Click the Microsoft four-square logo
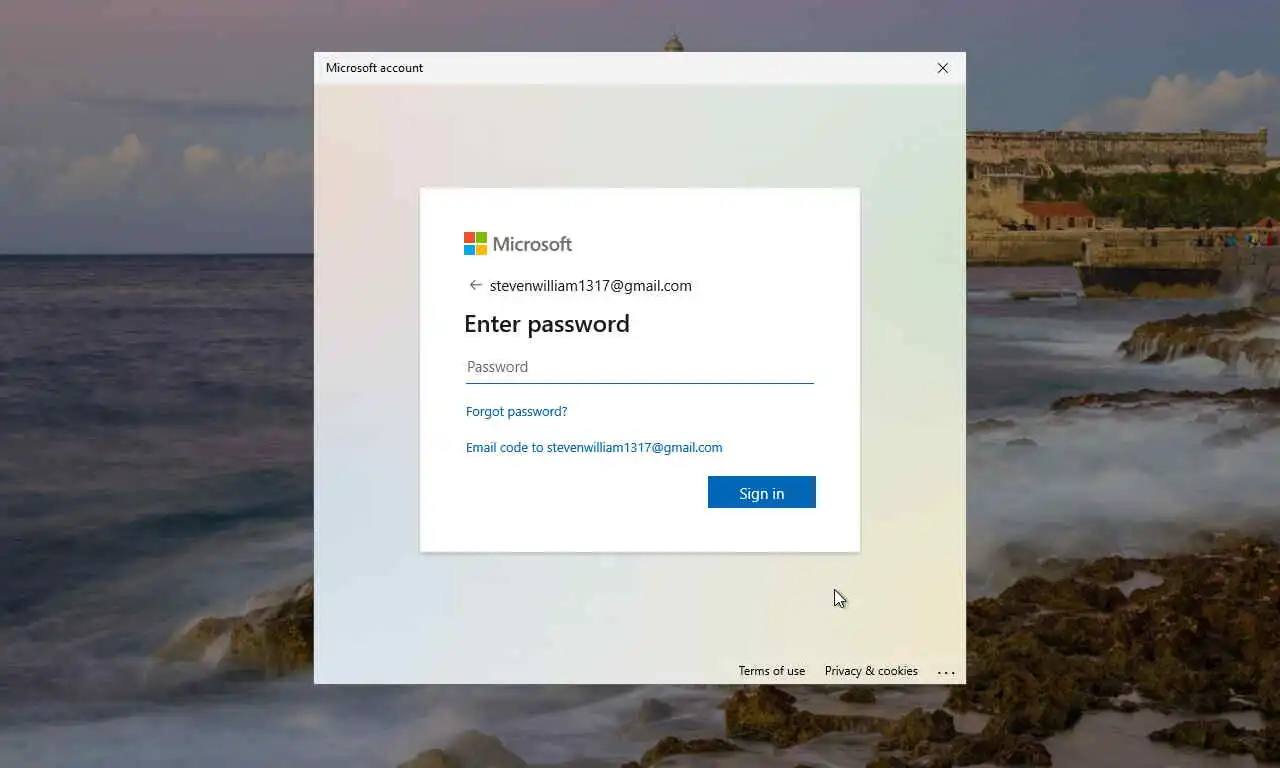The height and width of the screenshot is (768, 1280). click(x=475, y=244)
